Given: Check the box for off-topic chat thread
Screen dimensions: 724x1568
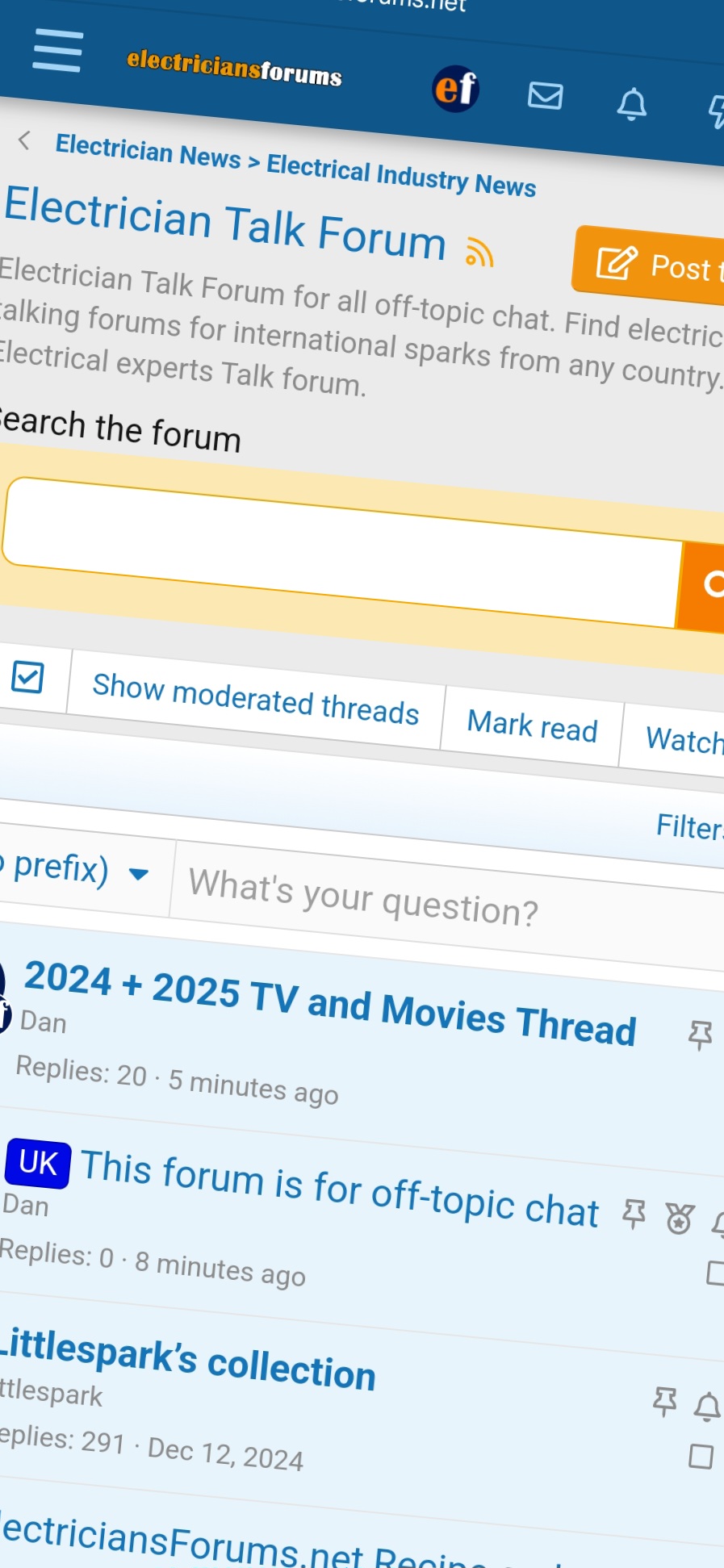Looking at the screenshot, I should point(715,1273).
